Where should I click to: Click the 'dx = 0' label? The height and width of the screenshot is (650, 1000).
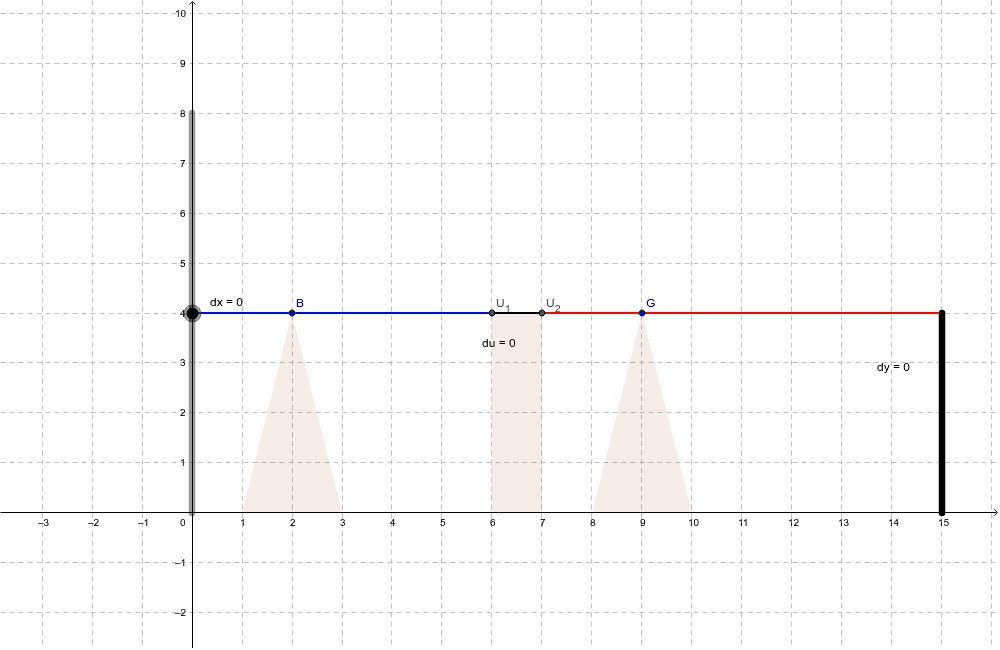click(x=226, y=302)
